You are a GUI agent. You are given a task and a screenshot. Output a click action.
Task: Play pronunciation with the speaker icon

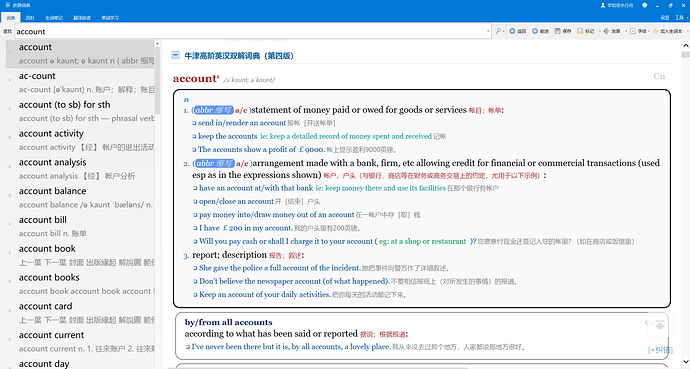(606, 31)
